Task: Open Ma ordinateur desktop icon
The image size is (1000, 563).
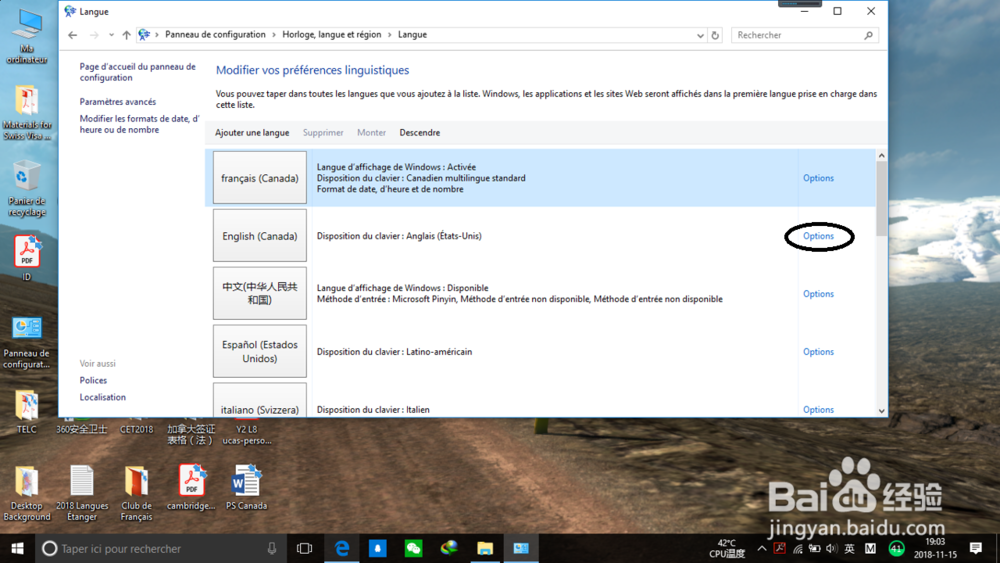Action: point(27,36)
